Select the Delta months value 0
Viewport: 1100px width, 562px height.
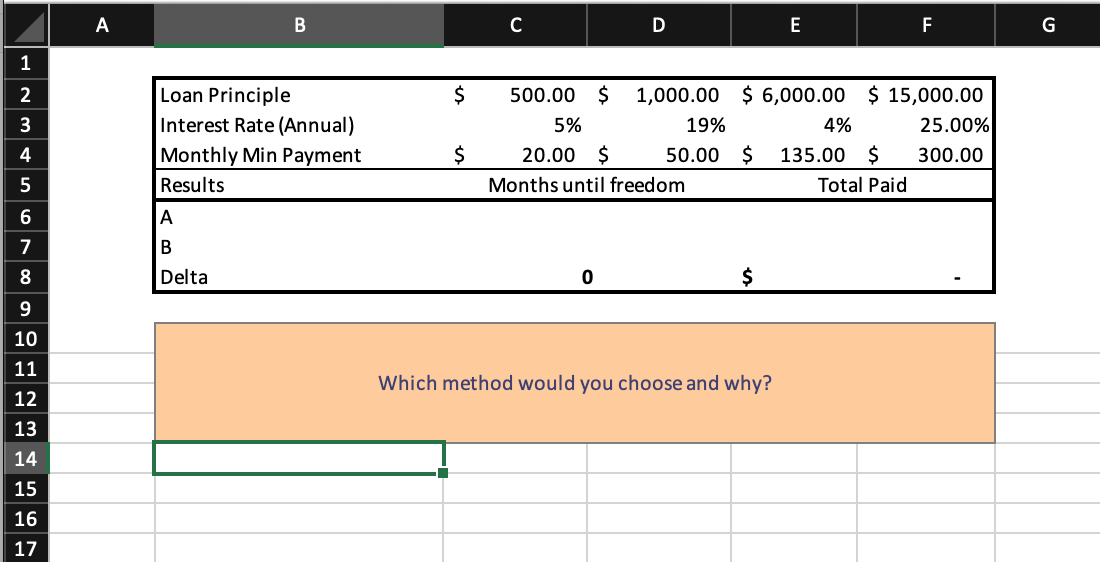586,277
